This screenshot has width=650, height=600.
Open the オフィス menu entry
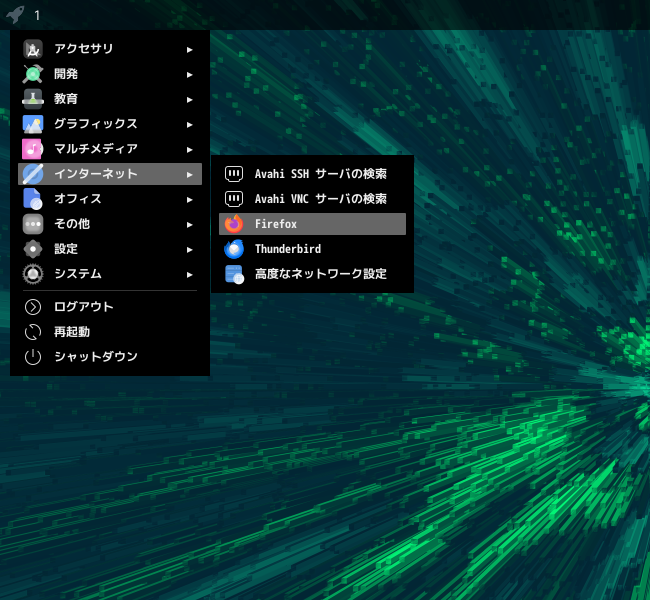tap(110, 199)
